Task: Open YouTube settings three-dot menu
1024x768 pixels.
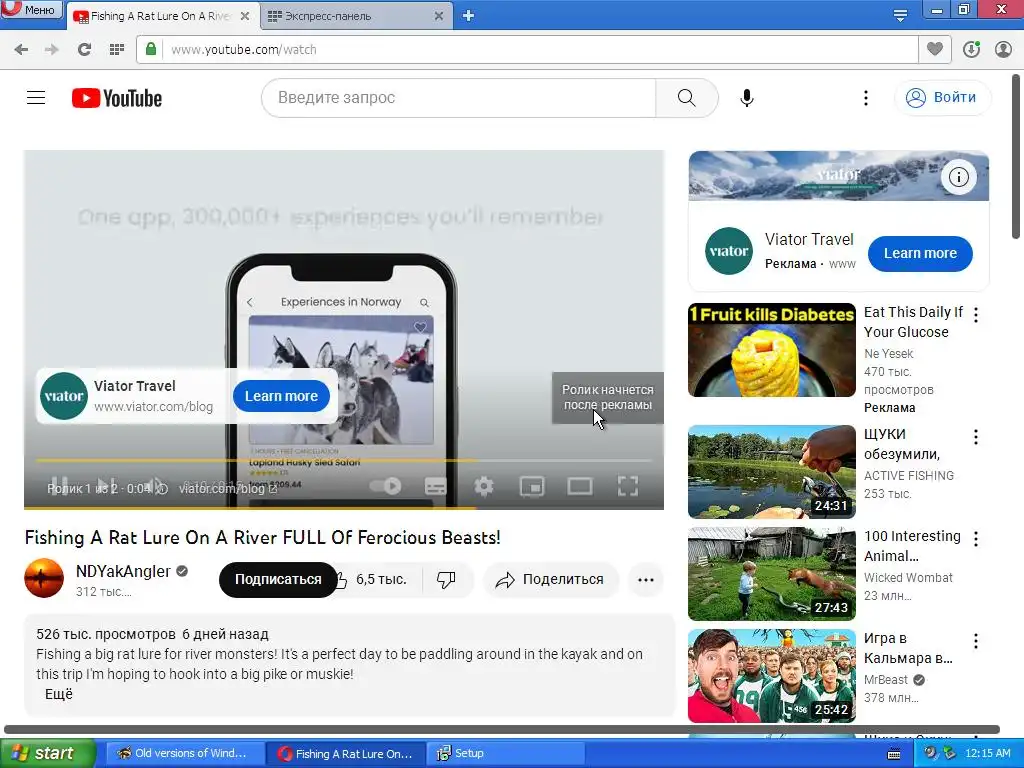Action: pos(866,98)
